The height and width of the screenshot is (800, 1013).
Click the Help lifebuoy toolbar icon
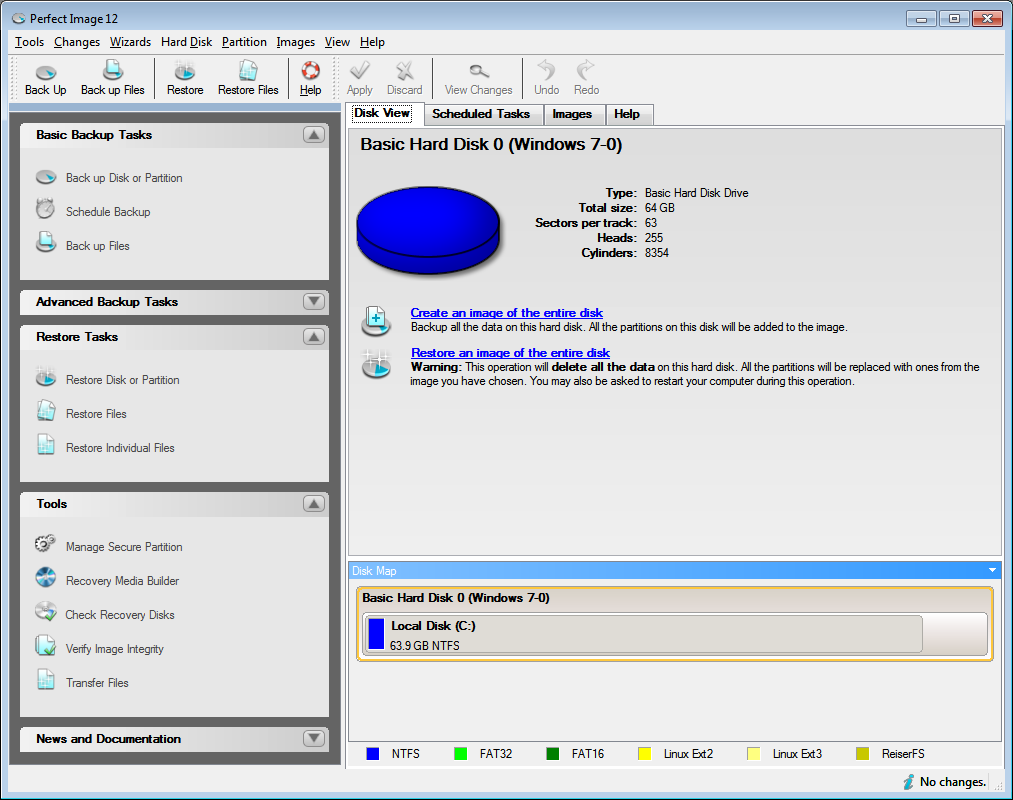(x=310, y=78)
